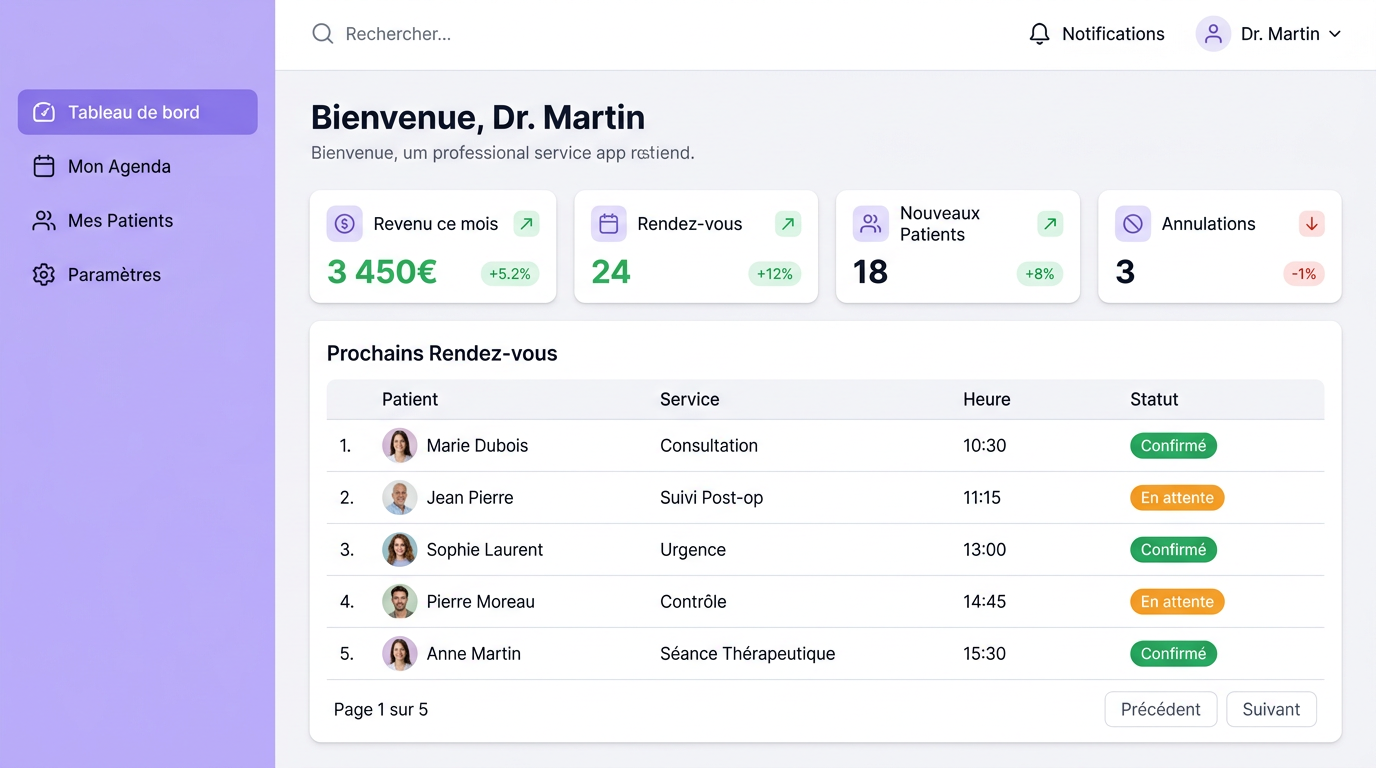Click the Suivi Post-op service cell

711,498
